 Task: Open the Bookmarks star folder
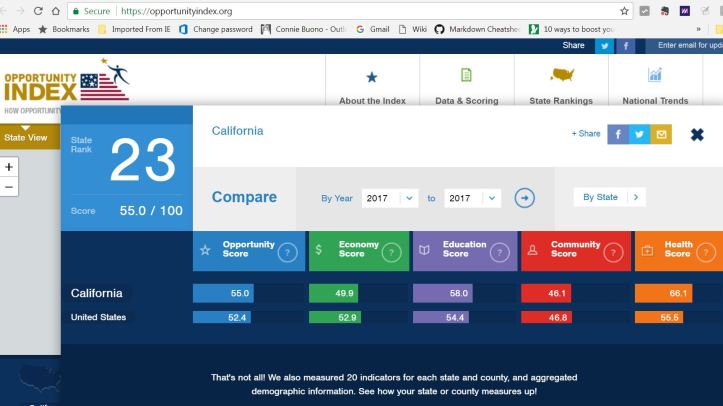[64, 29]
